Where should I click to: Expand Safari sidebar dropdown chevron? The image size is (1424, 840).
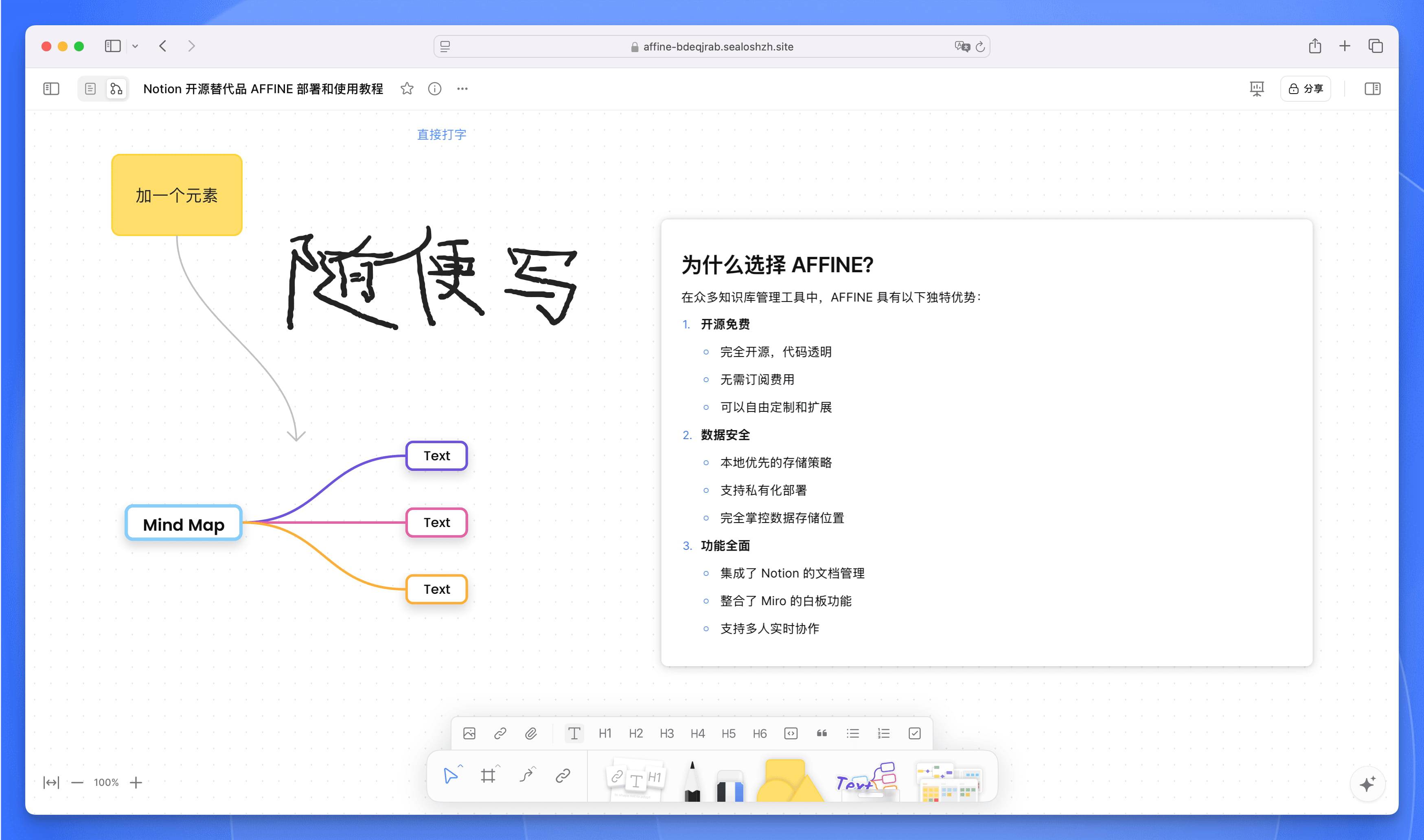click(135, 46)
